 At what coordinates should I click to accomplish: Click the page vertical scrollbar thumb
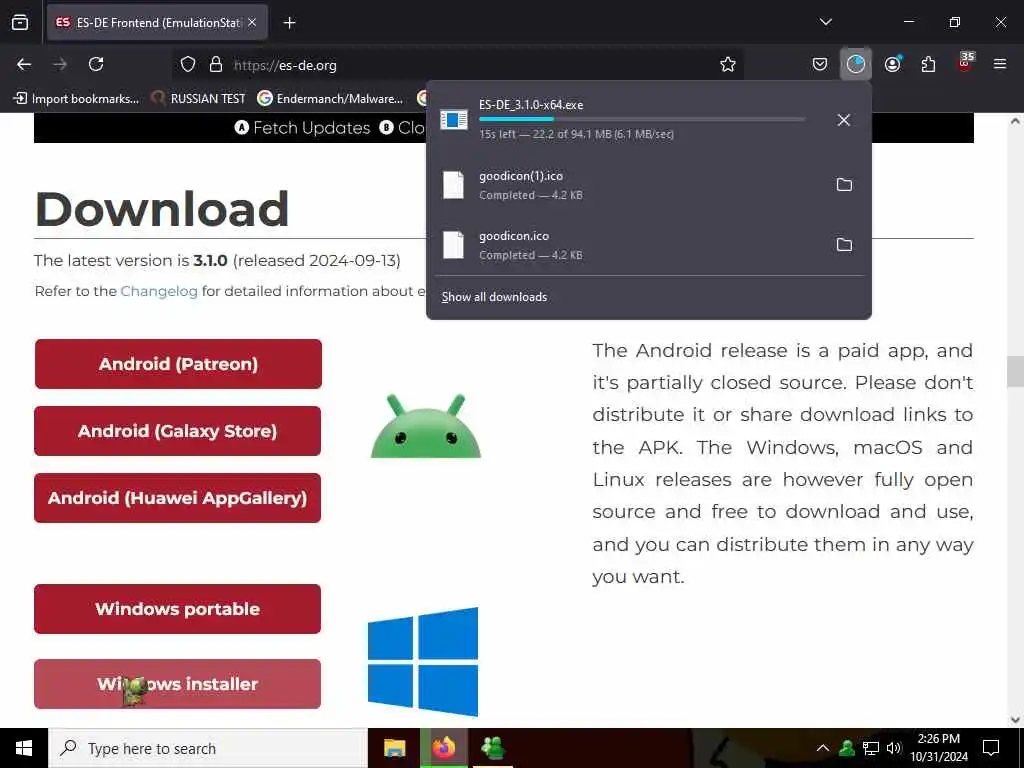pos(1015,372)
